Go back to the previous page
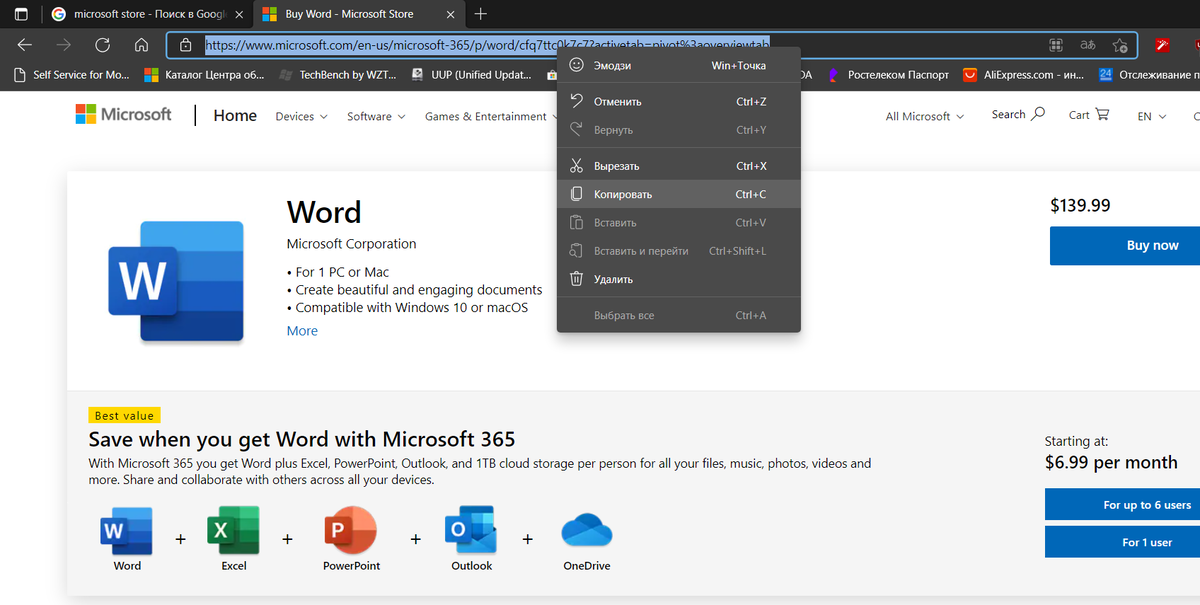 pyautogui.click(x=25, y=45)
